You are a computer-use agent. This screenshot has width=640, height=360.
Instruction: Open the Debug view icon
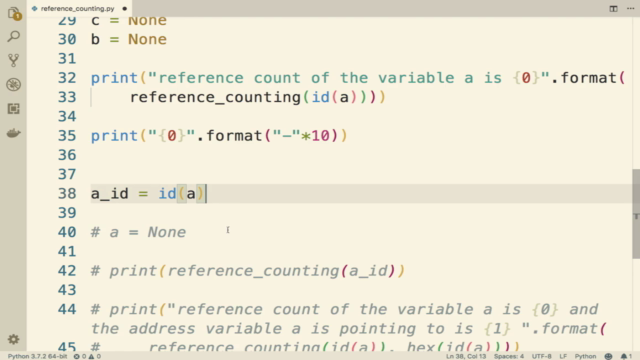pos(13,84)
